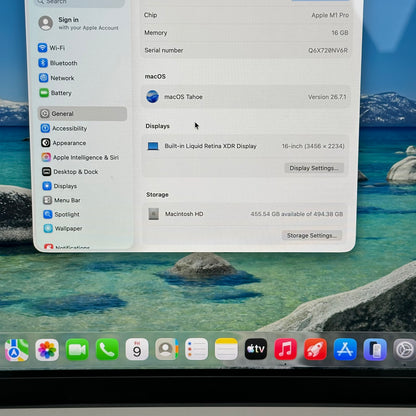Screen dimensions: 416x416
Task: Open iPhone Mirroring from the Dock
Action: point(375,350)
